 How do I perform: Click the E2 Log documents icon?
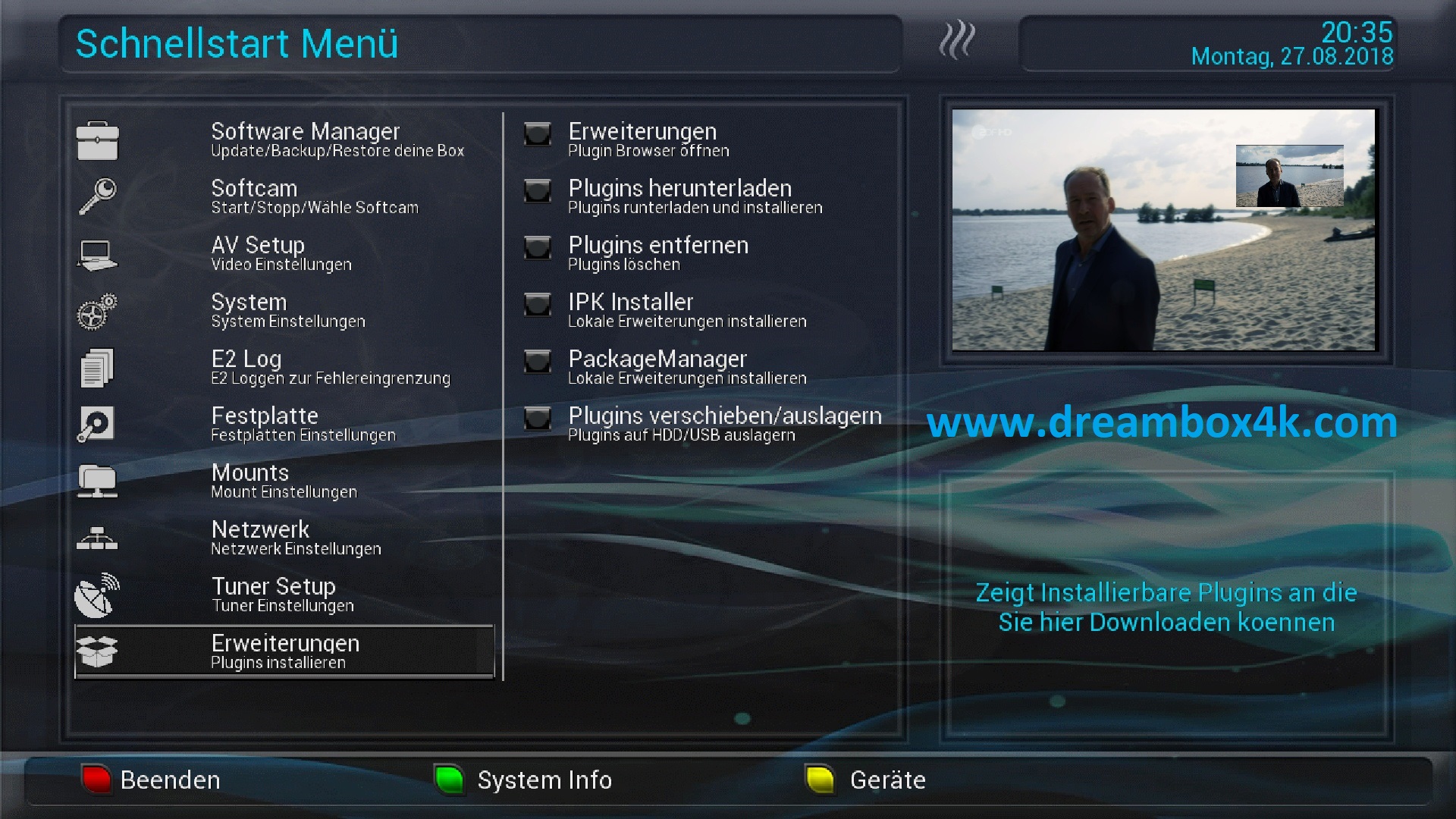[97, 368]
